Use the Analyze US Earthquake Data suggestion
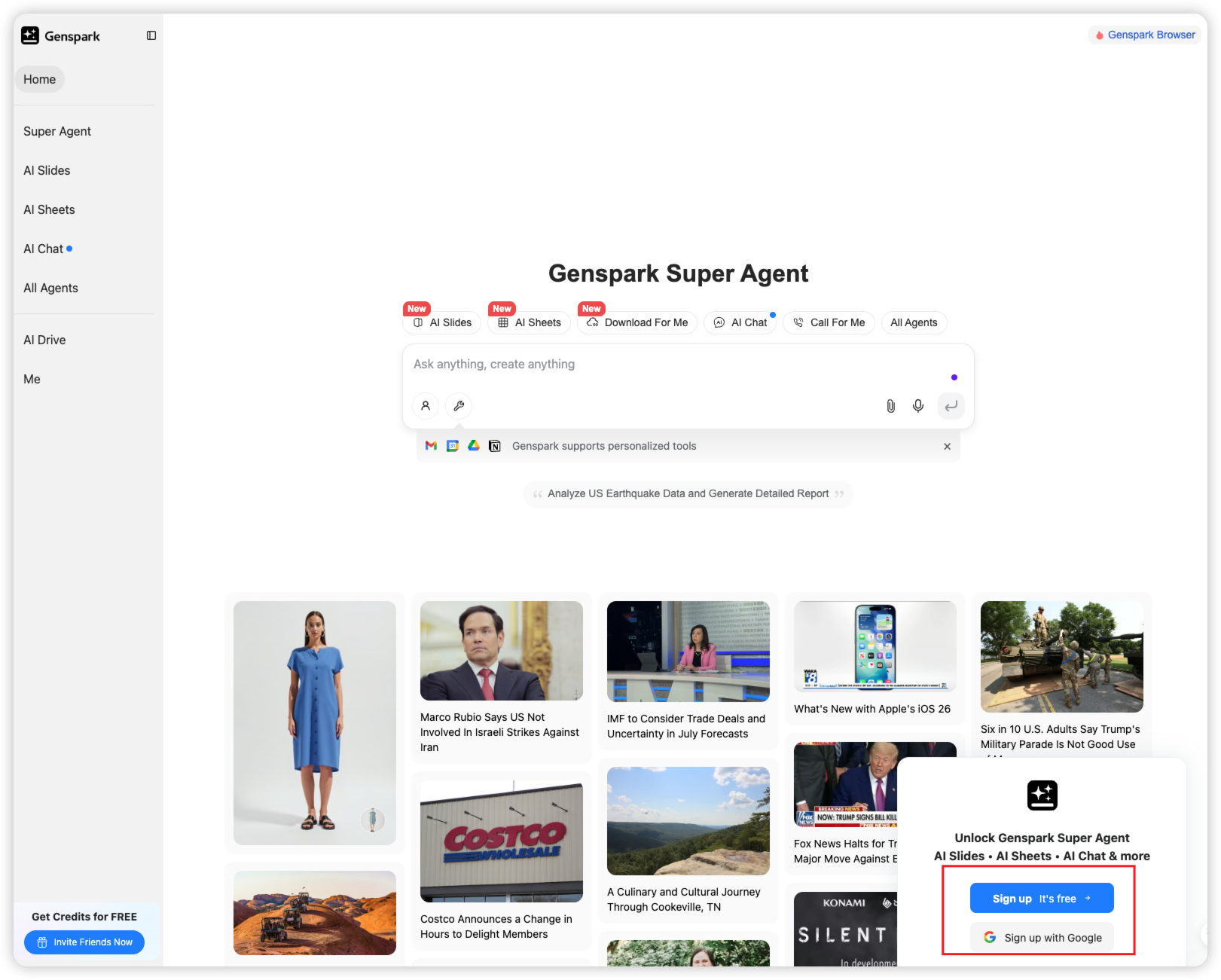Image resolution: width=1221 pixels, height=980 pixels. 688,494
